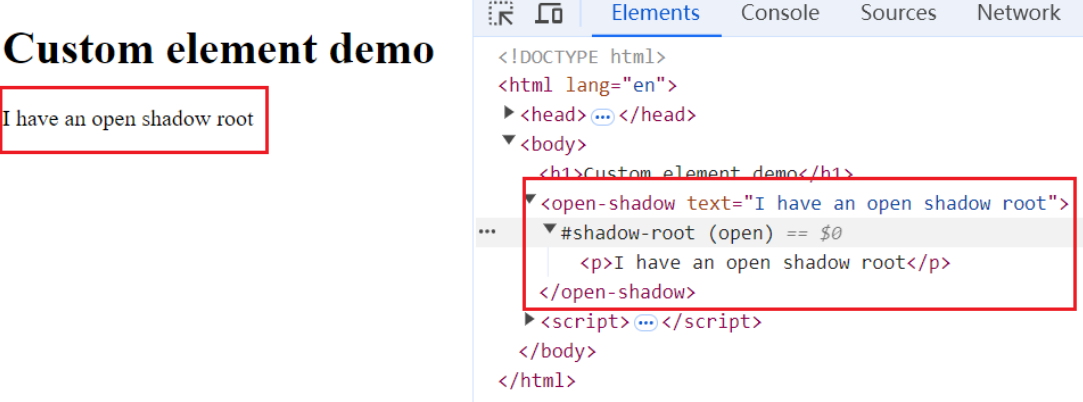Select the closing </body> tag
The width and height of the screenshot is (1083, 402).
point(557,352)
